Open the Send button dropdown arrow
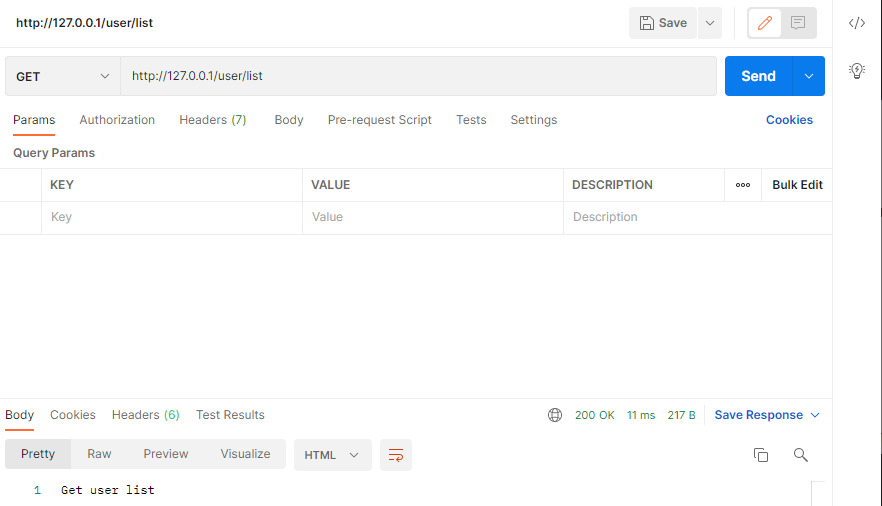This screenshot has height=506, width=882. click(809, 76)
